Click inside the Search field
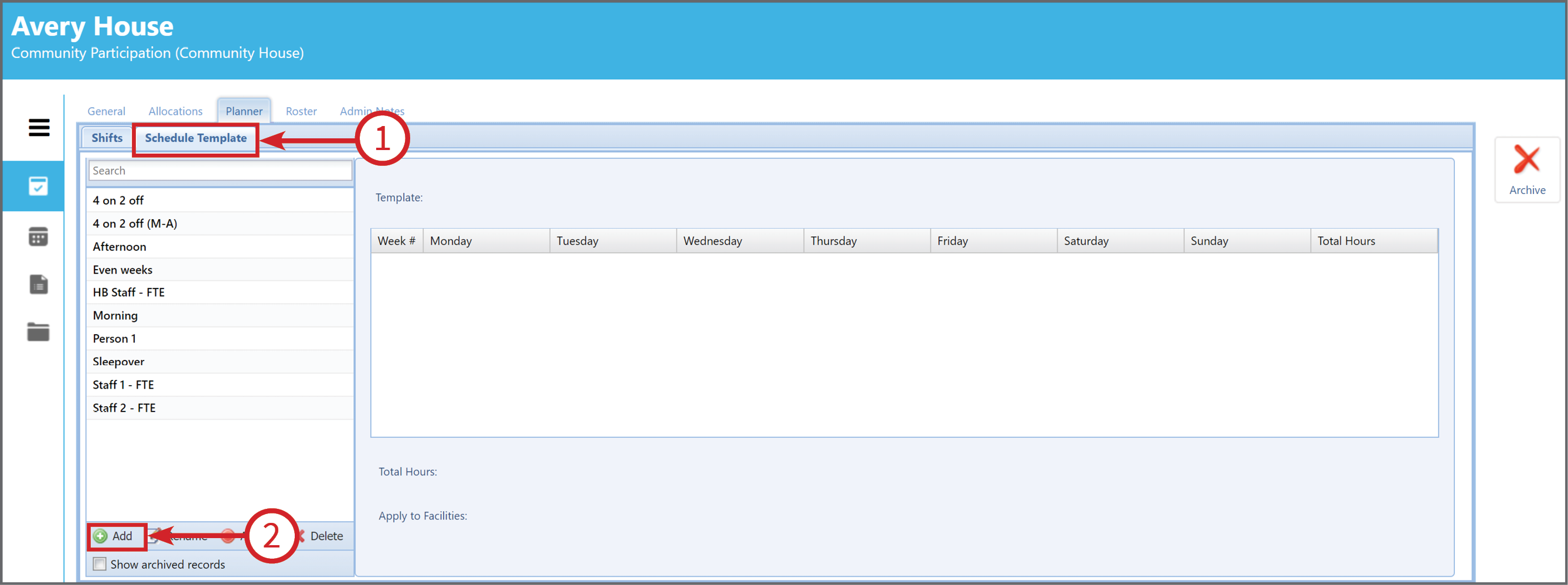This screenshot has width=1568, height=585. pyautogui.click(x=220, y=171)
